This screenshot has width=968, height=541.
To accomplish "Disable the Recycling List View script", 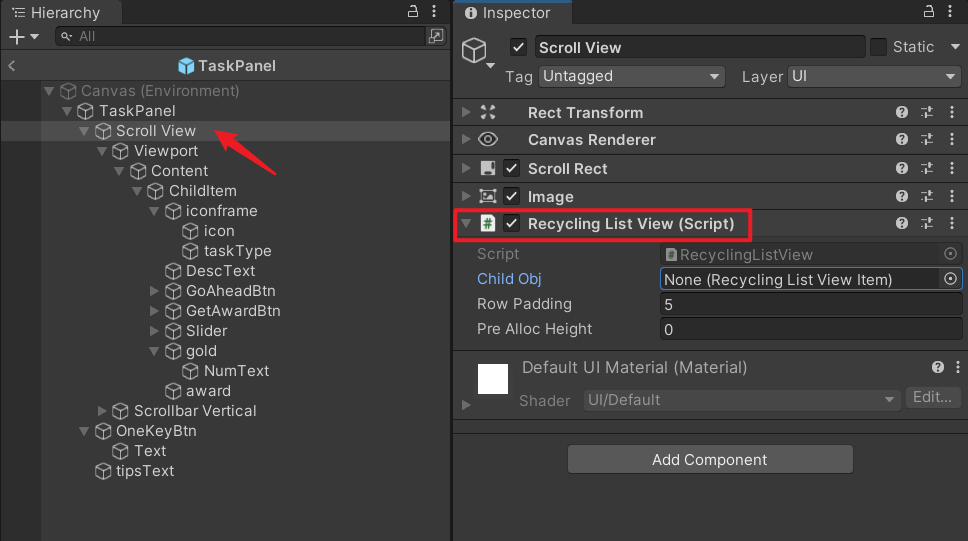I will [511, 223].
